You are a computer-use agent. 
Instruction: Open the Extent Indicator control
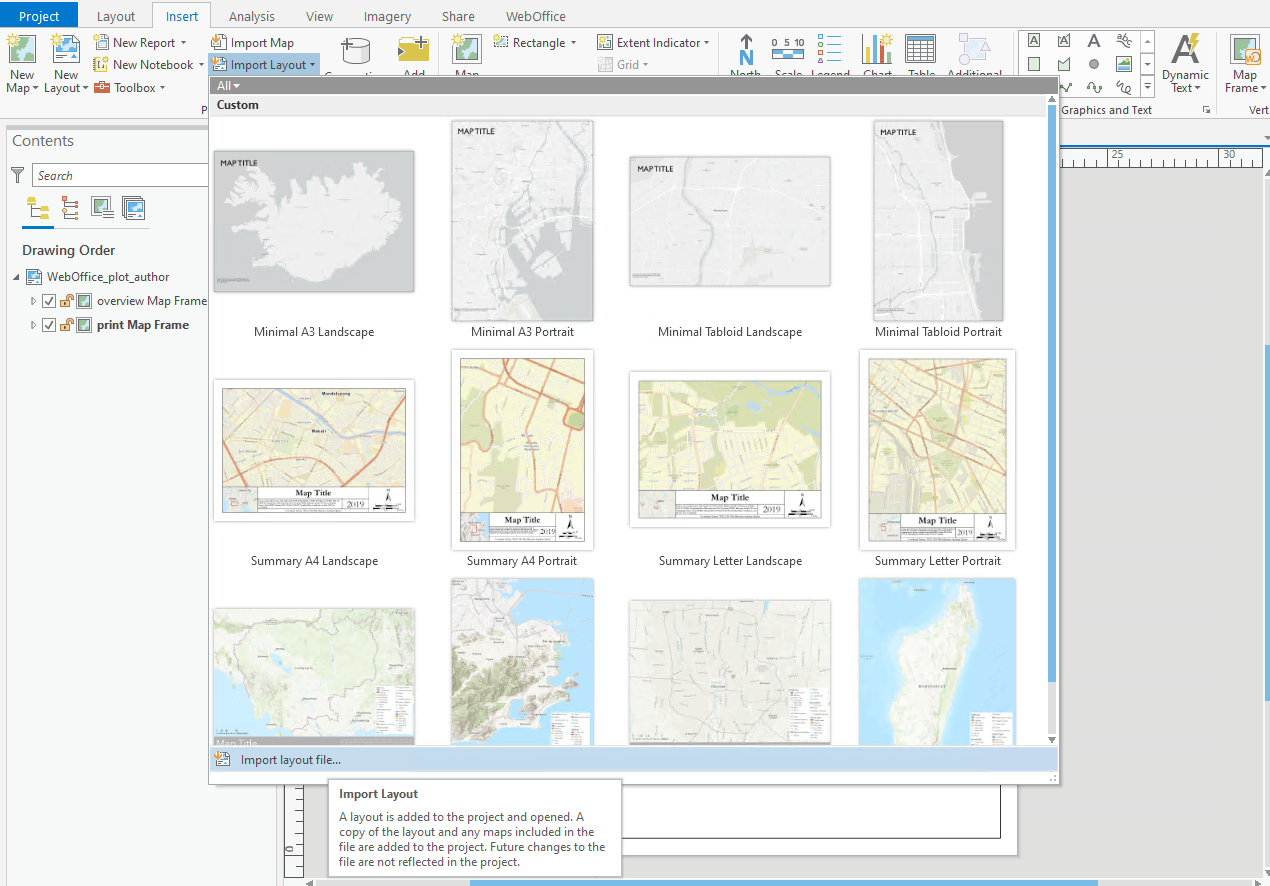(653, 42)
